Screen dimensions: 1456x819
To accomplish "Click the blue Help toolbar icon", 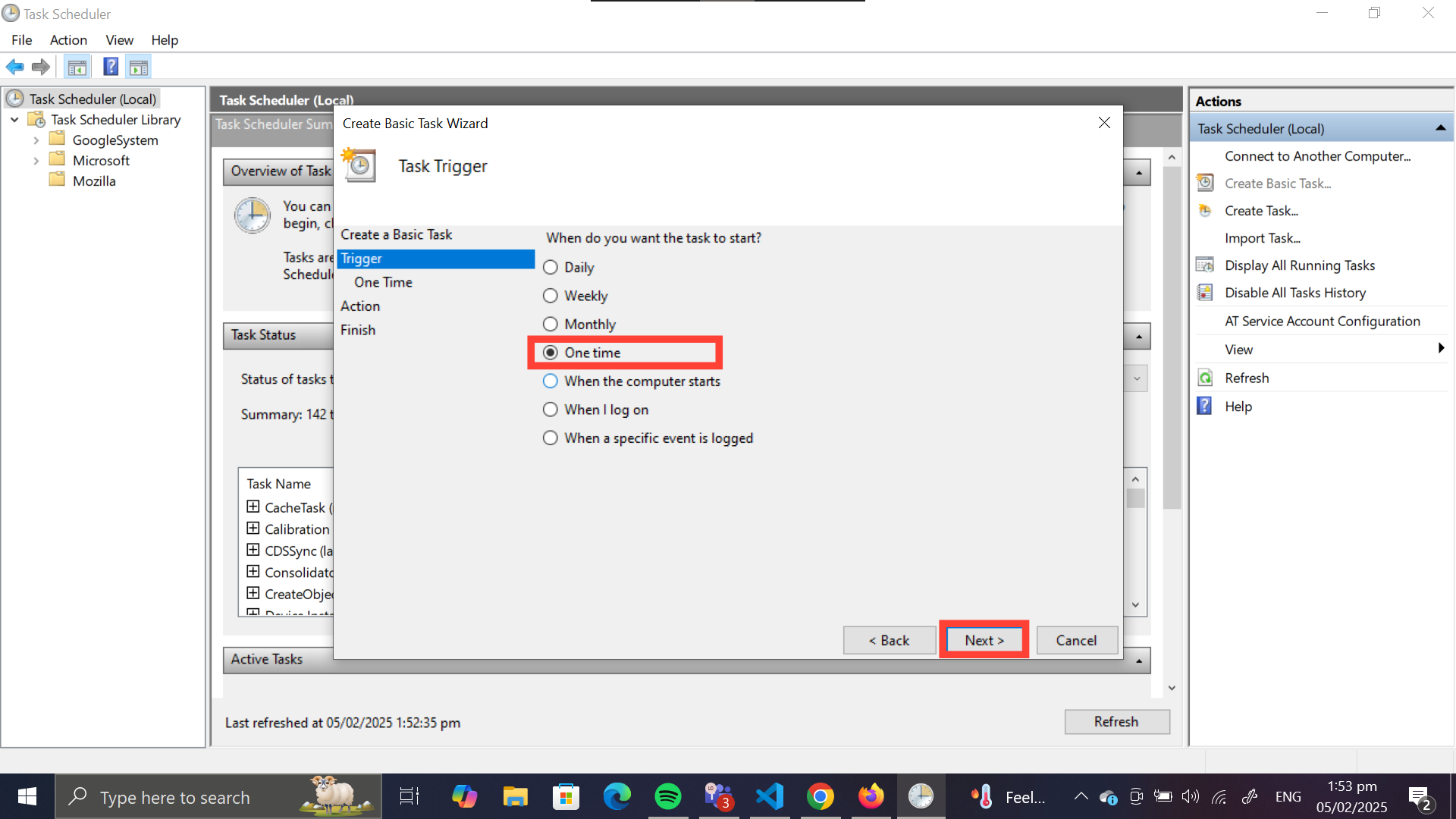I will point(111,67).
